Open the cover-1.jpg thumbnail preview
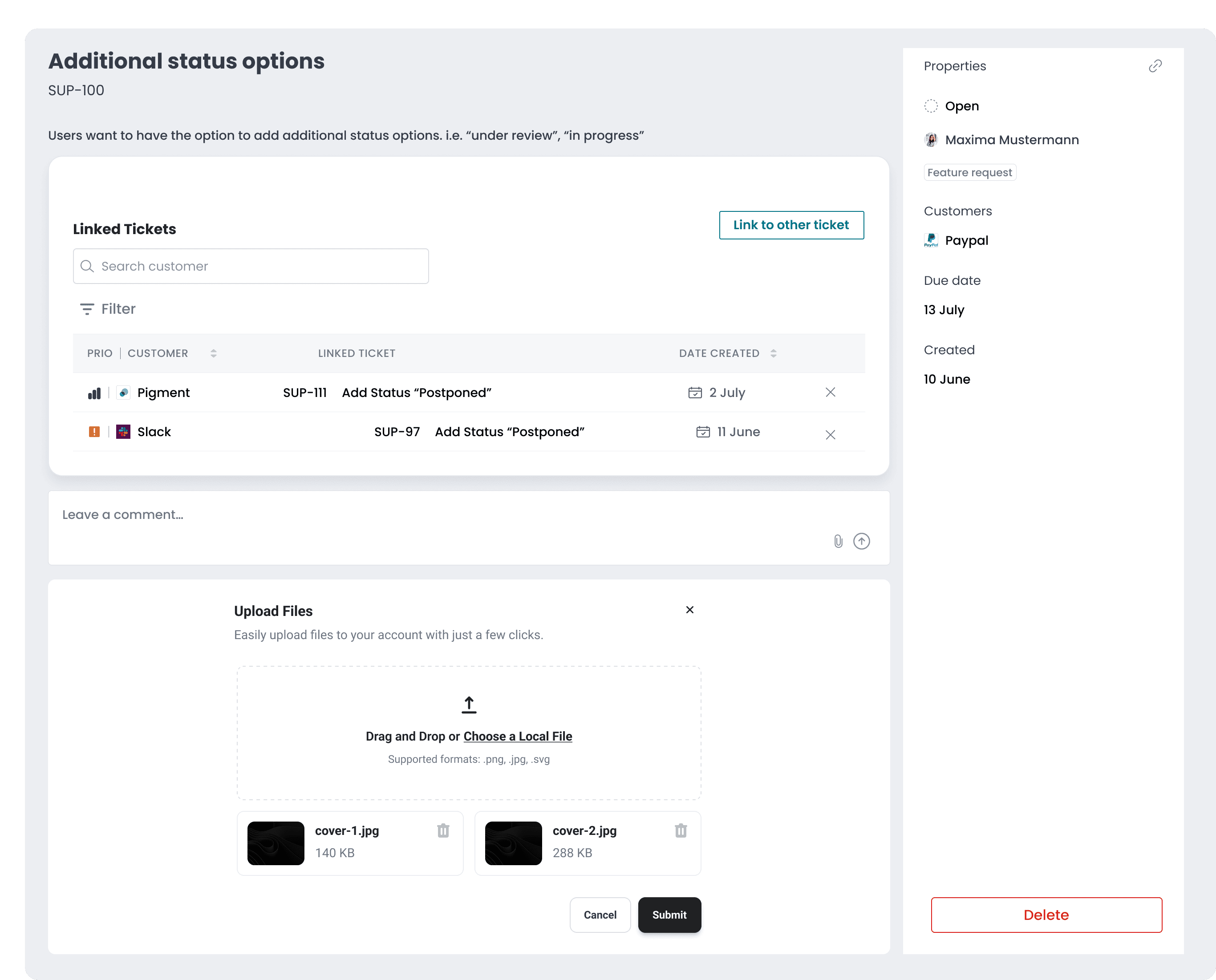The image size is (1216, 980). [x=276, y=843]
